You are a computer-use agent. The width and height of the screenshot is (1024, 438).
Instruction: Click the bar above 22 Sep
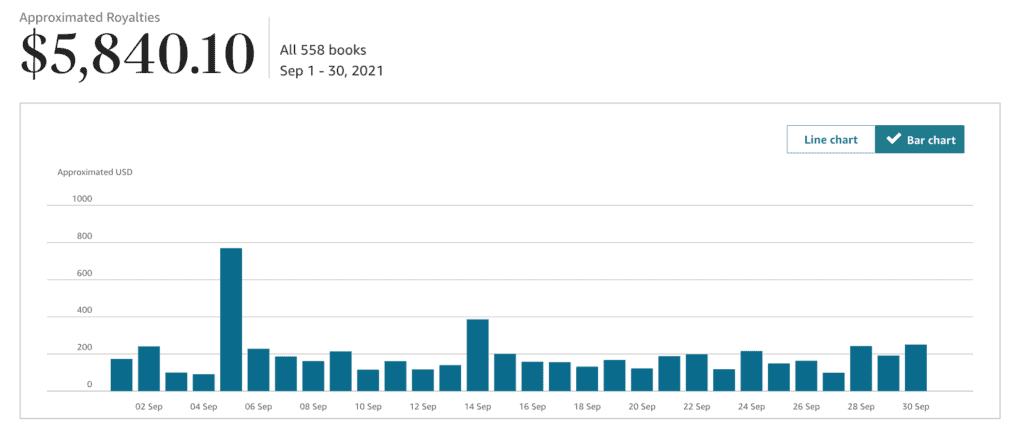coord(697,373)
